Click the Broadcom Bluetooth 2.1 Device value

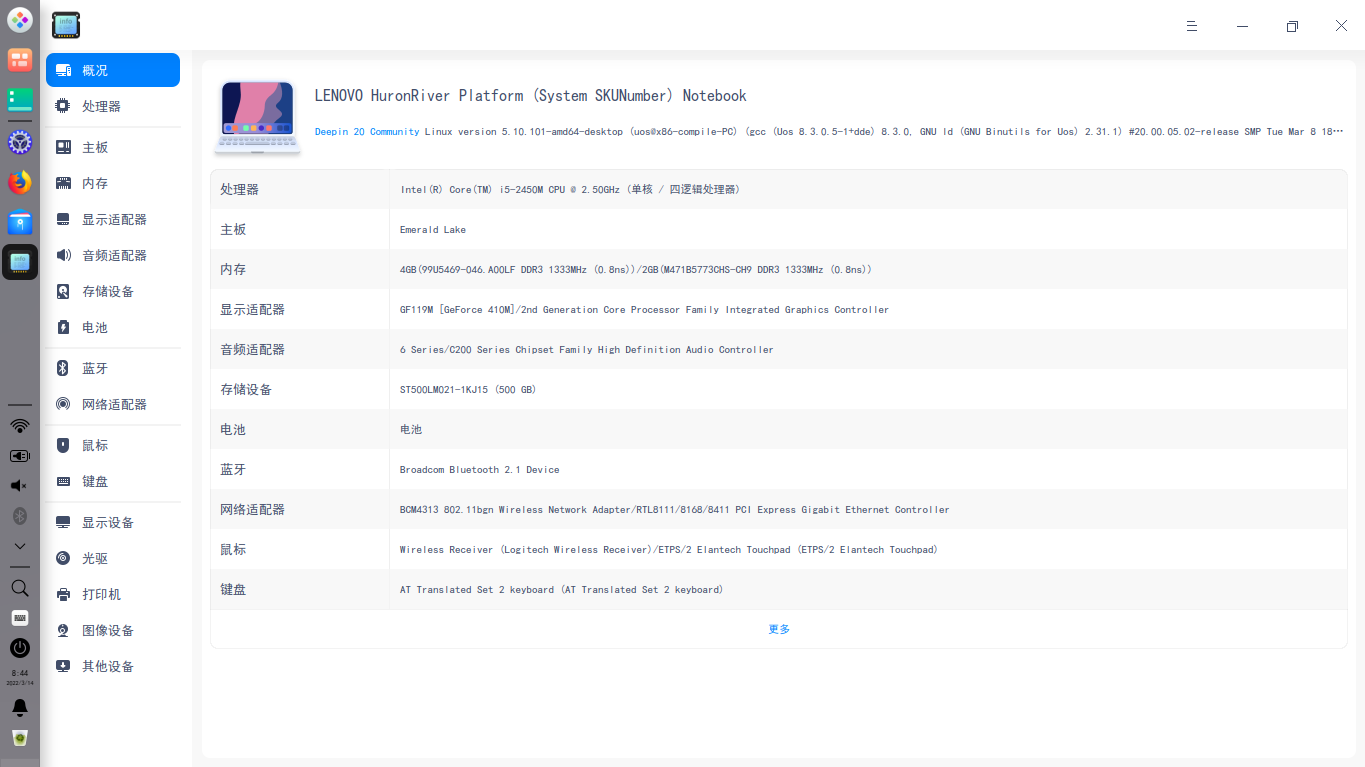click(480, 469)
